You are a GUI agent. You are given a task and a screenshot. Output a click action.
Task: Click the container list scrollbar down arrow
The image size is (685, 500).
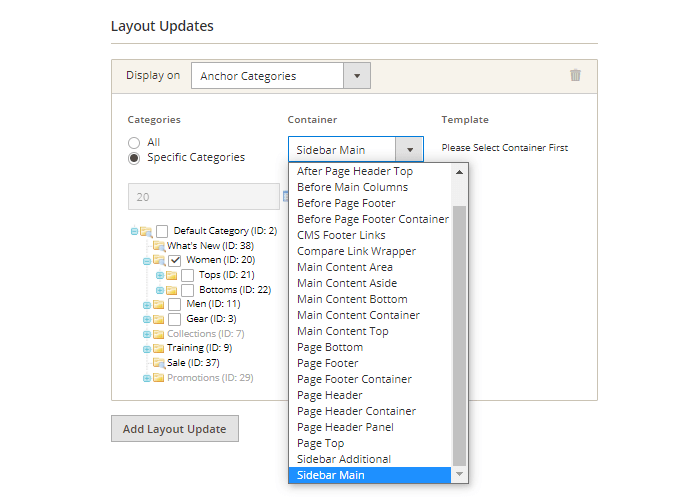pyautogui.click(x=460, y=474)
